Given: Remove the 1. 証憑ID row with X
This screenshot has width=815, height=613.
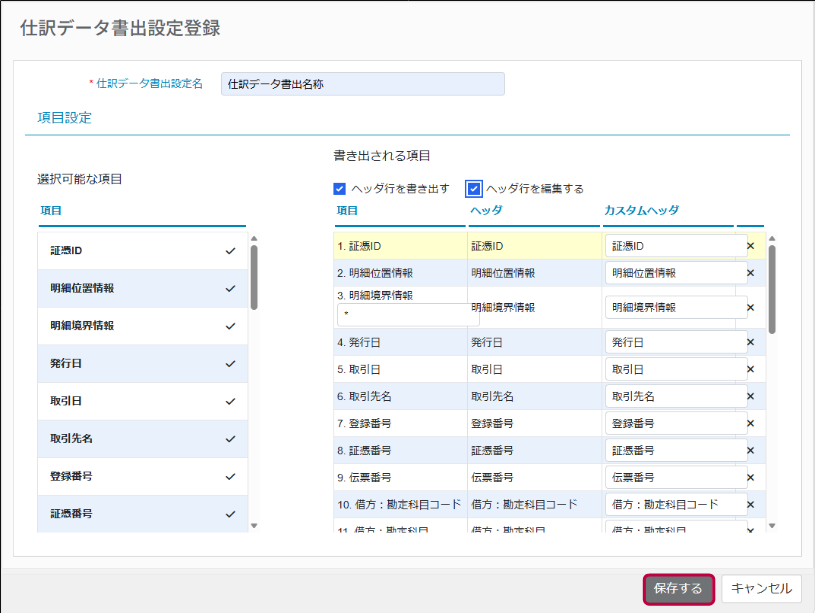Looking at the screenshot, I should [751, 246].
